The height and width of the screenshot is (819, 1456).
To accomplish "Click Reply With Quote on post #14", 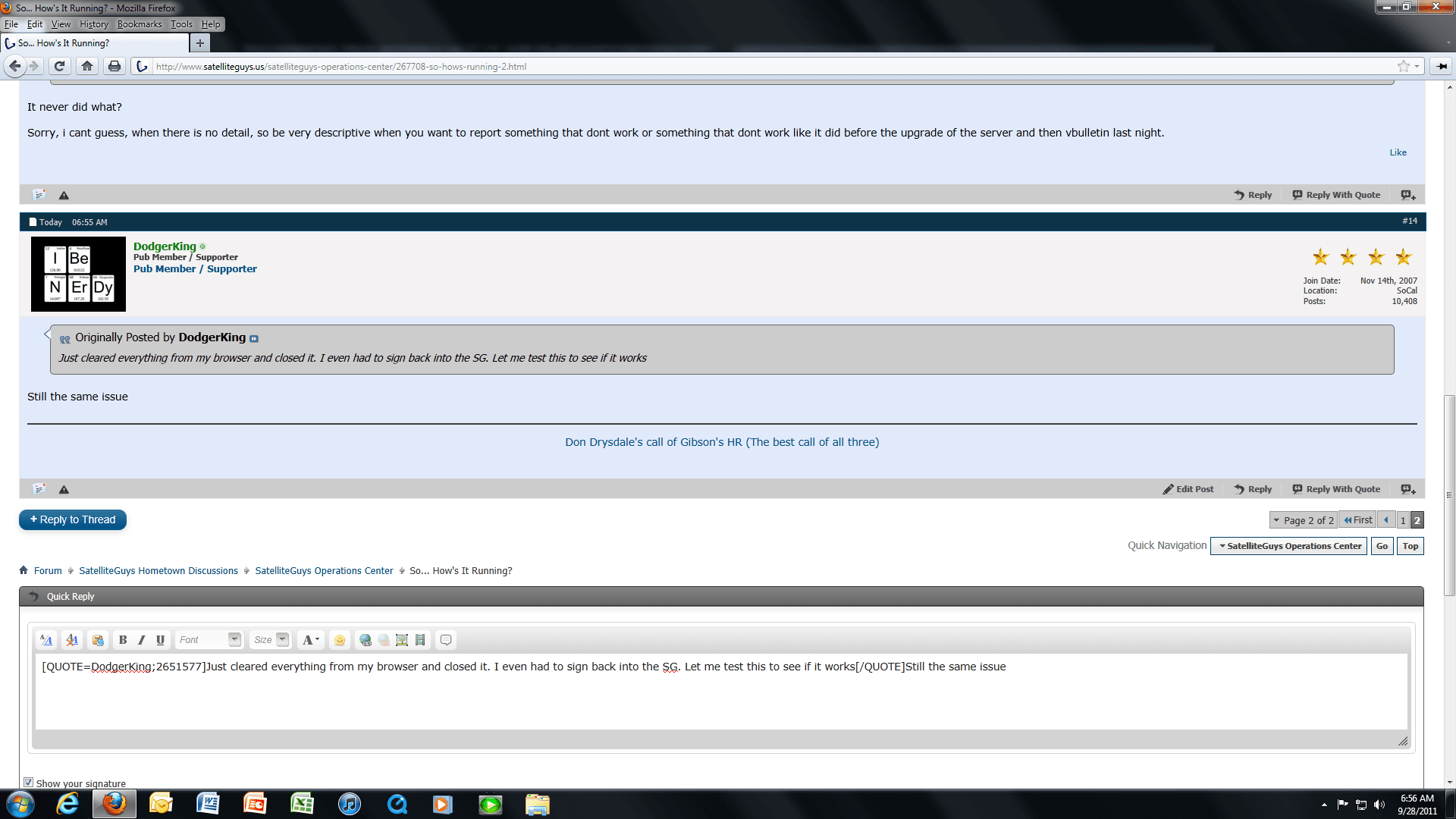I will click(1336, 489).
